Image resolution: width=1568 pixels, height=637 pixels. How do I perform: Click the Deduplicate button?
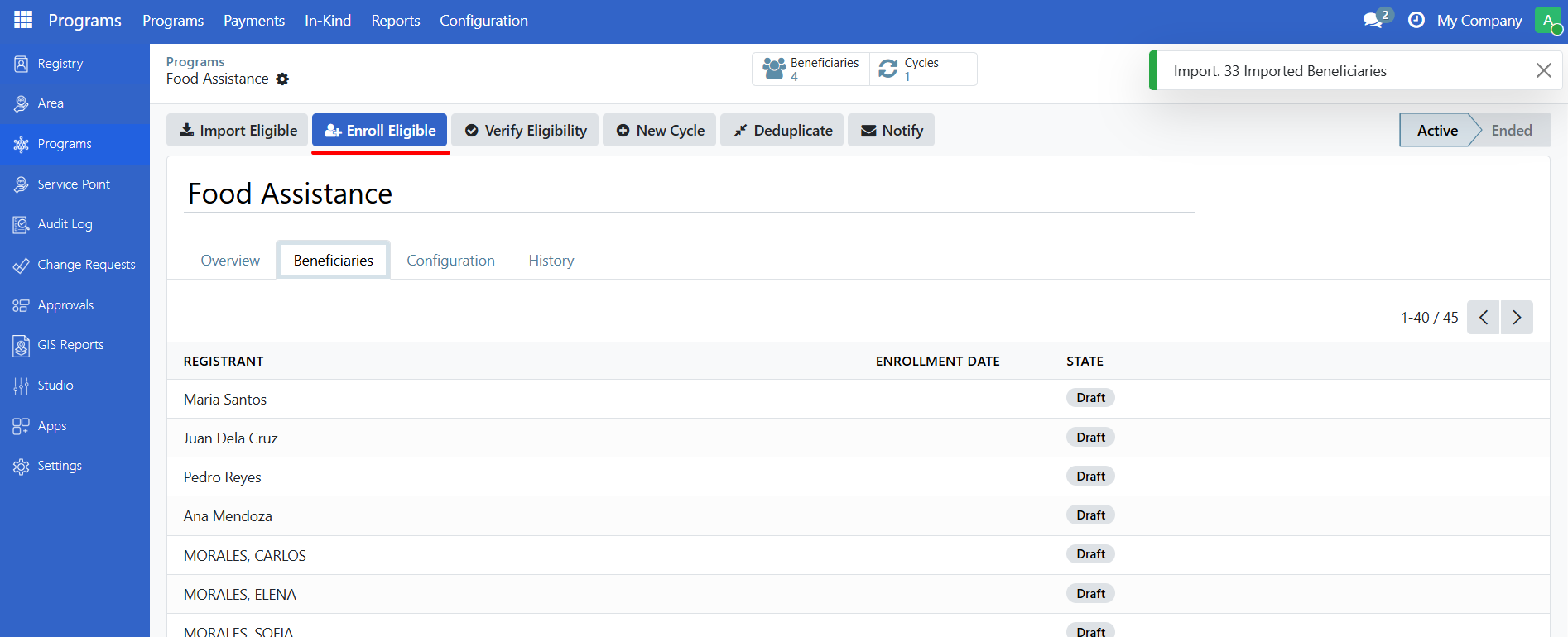[782, 131]
